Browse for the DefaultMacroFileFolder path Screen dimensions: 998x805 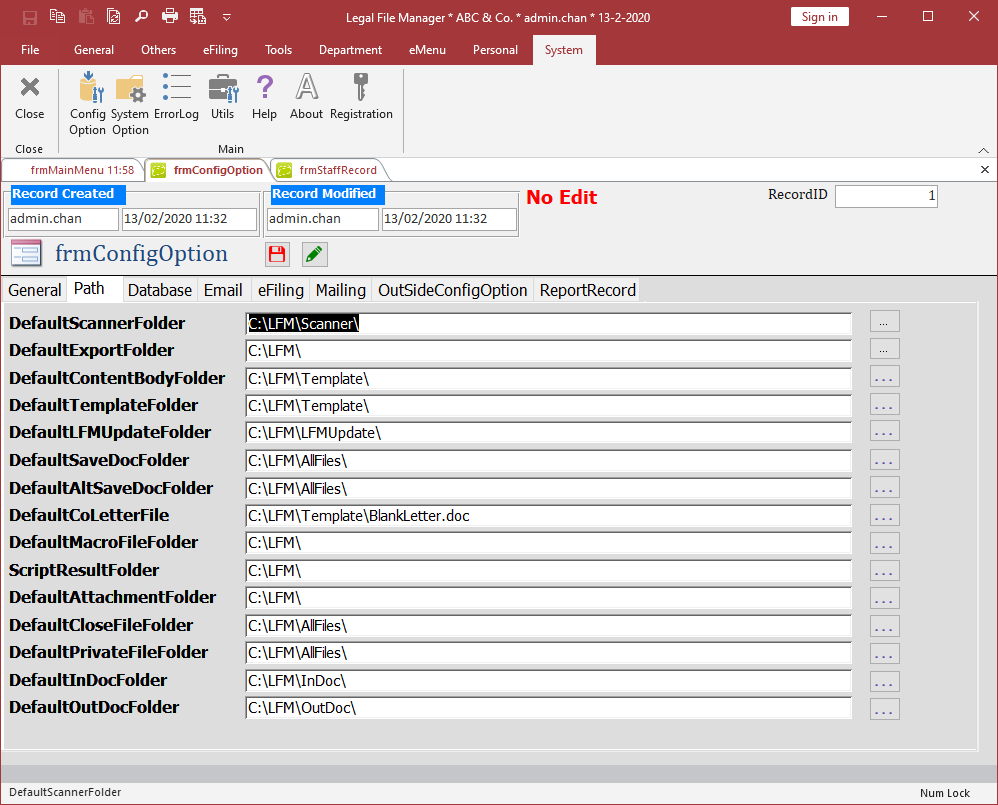coord(884,543)
